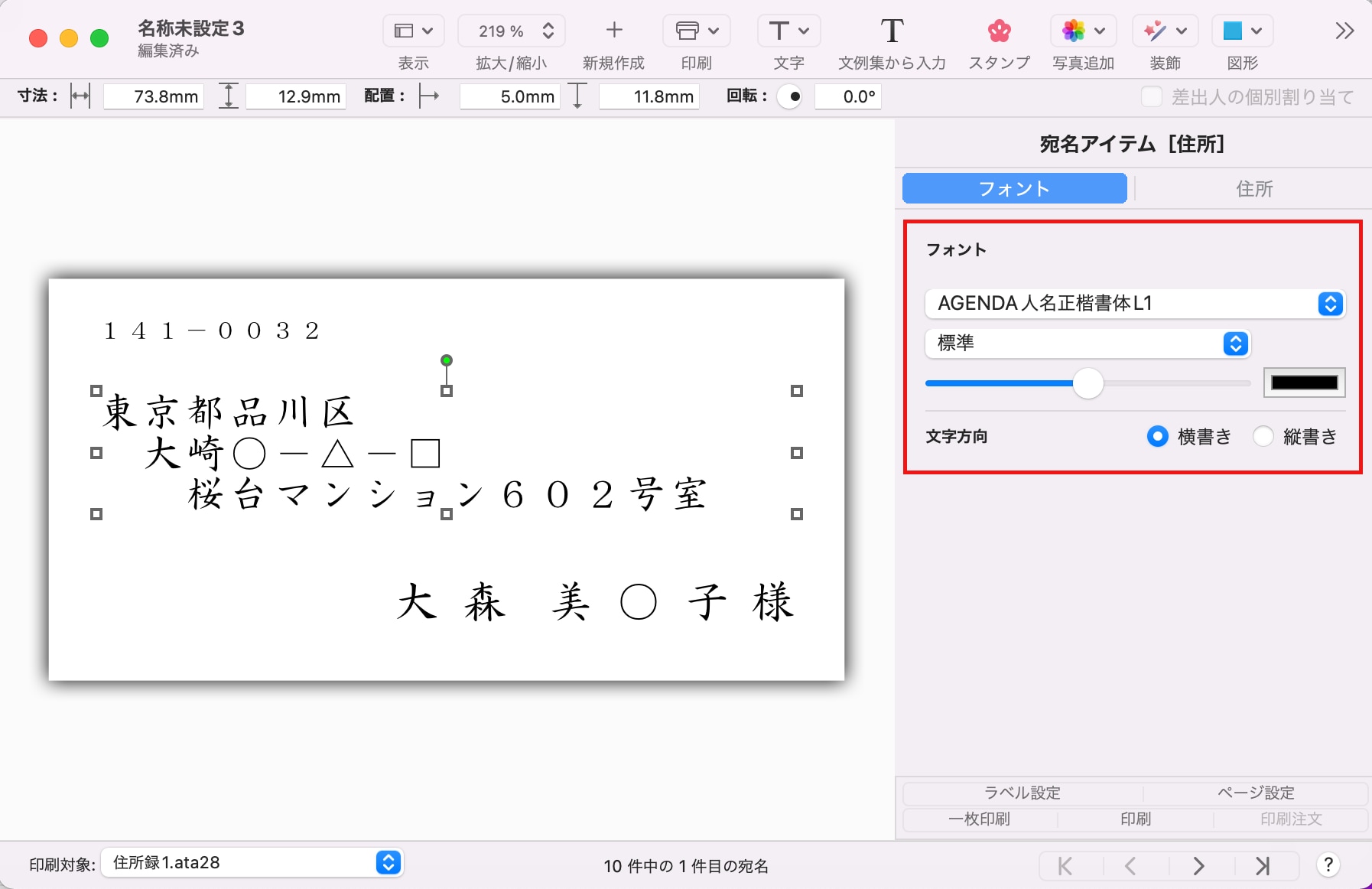Click the vertical position icon
Viewport: 1372px width, 889px height.
pyautogui.click(x=578, y=96)
